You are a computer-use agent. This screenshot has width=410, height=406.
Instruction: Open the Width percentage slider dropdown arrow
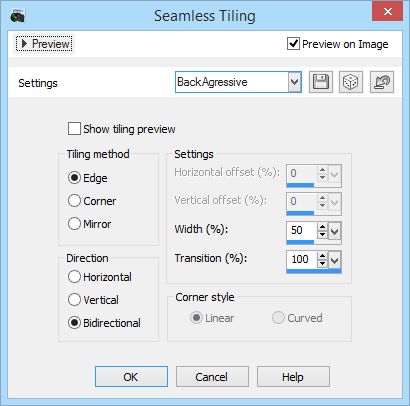coord(335,231)
